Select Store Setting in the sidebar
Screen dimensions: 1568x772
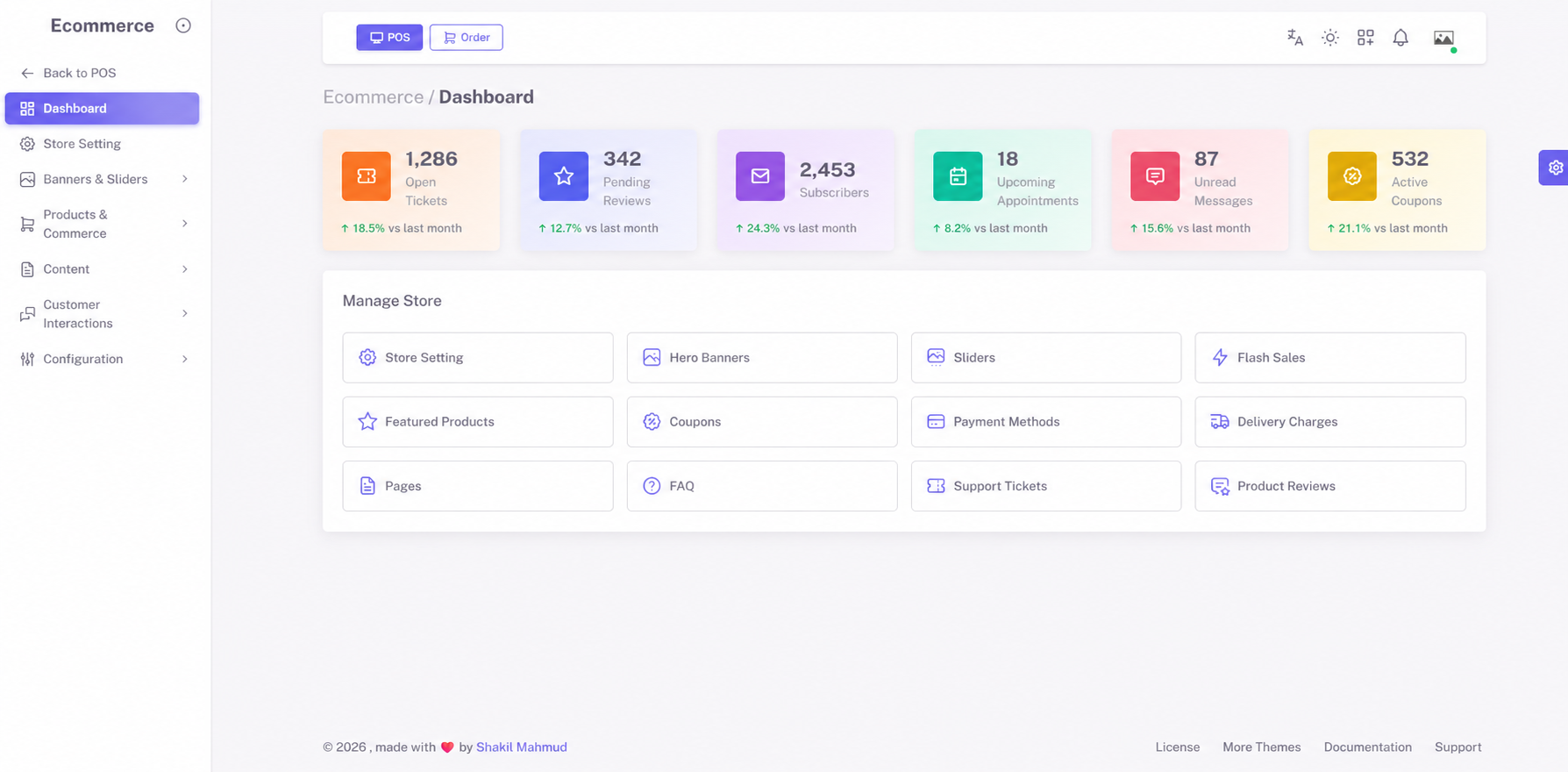[102, 144]
